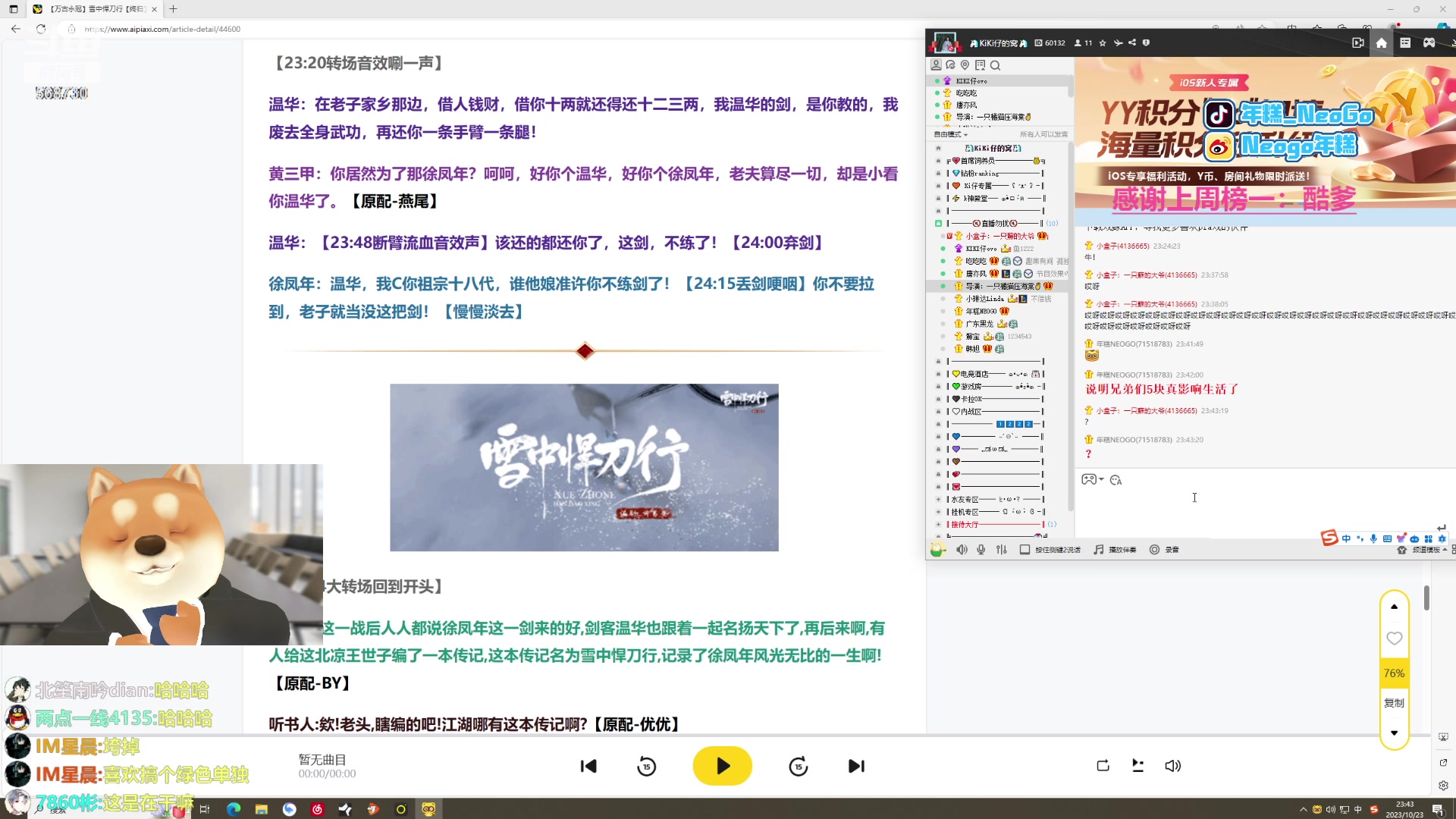The width and height of the screenshot is (1456, 819).
Task: Select user KIKI仔ovo in top list
Action: (971, 81)
